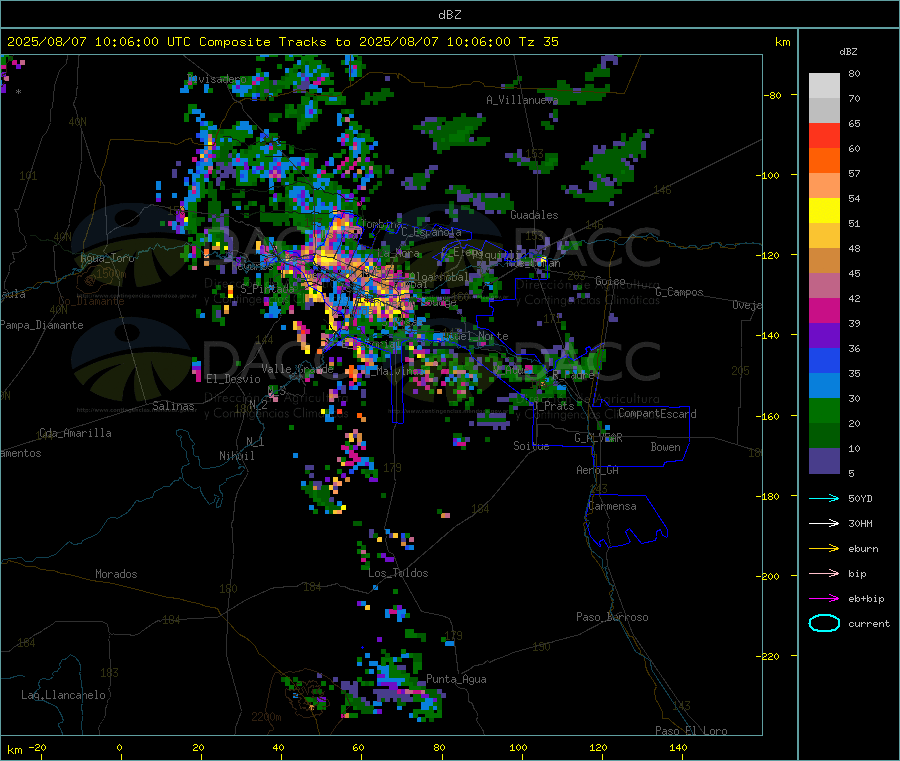Click the -200 tick on vertical axis

tap(770, 576)
